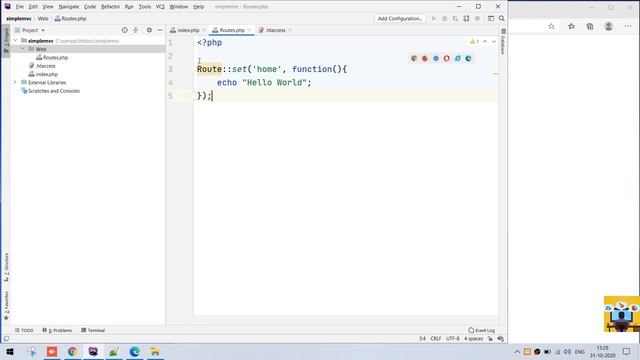Open the TODO tool window
Viewport: 640px width, 360px height.
[24, 330]
